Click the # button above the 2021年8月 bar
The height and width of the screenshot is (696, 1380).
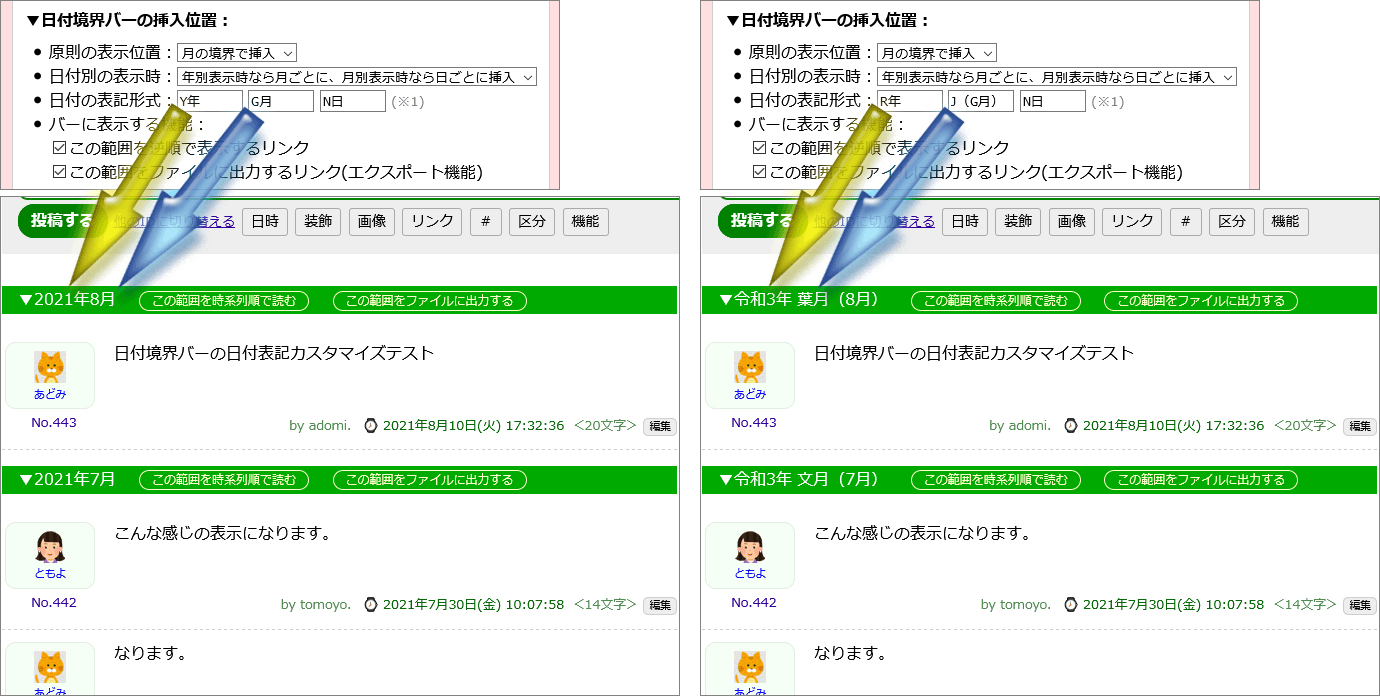tap(486, 222)
